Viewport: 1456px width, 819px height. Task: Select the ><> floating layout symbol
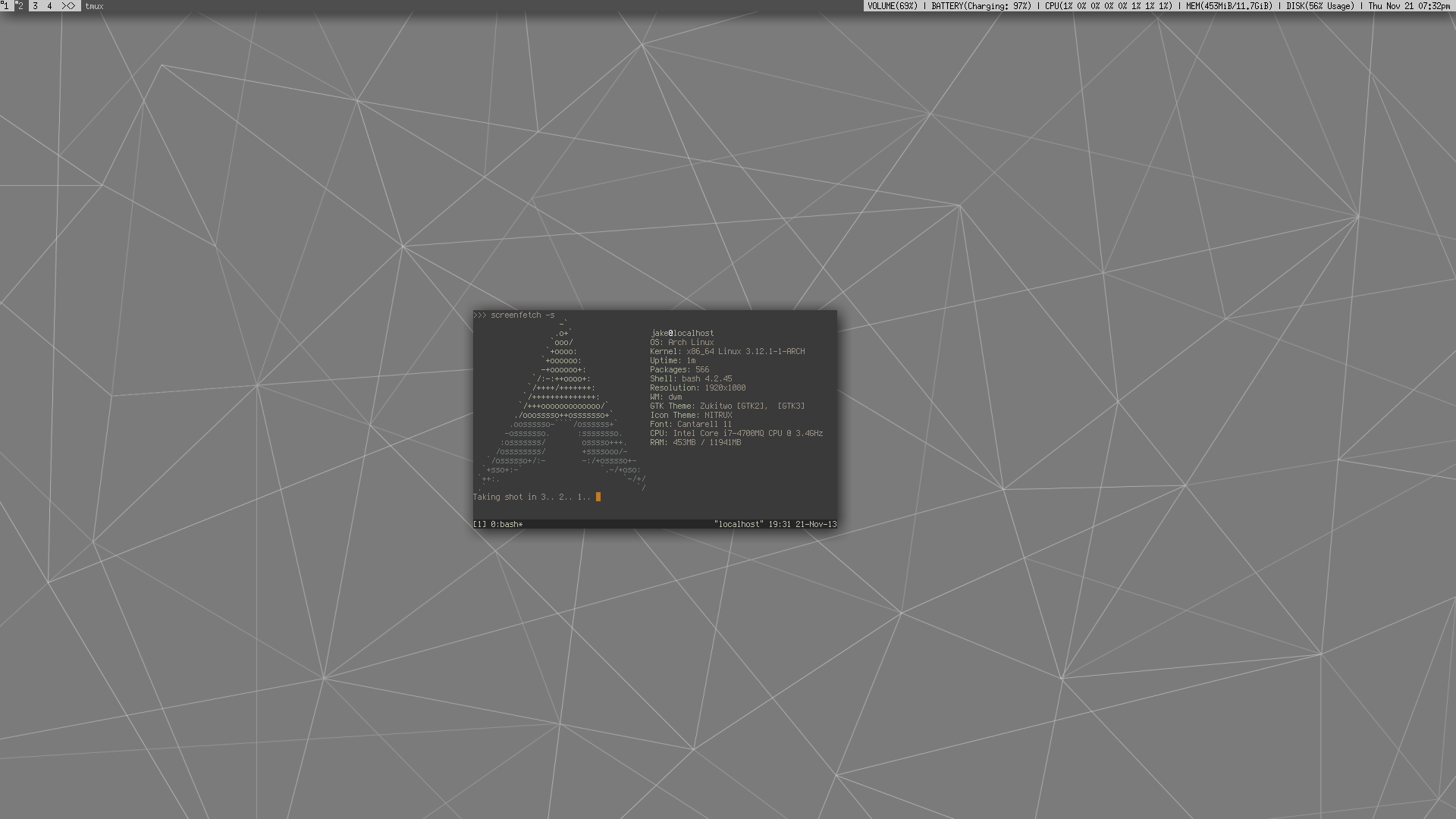[67, 5]
